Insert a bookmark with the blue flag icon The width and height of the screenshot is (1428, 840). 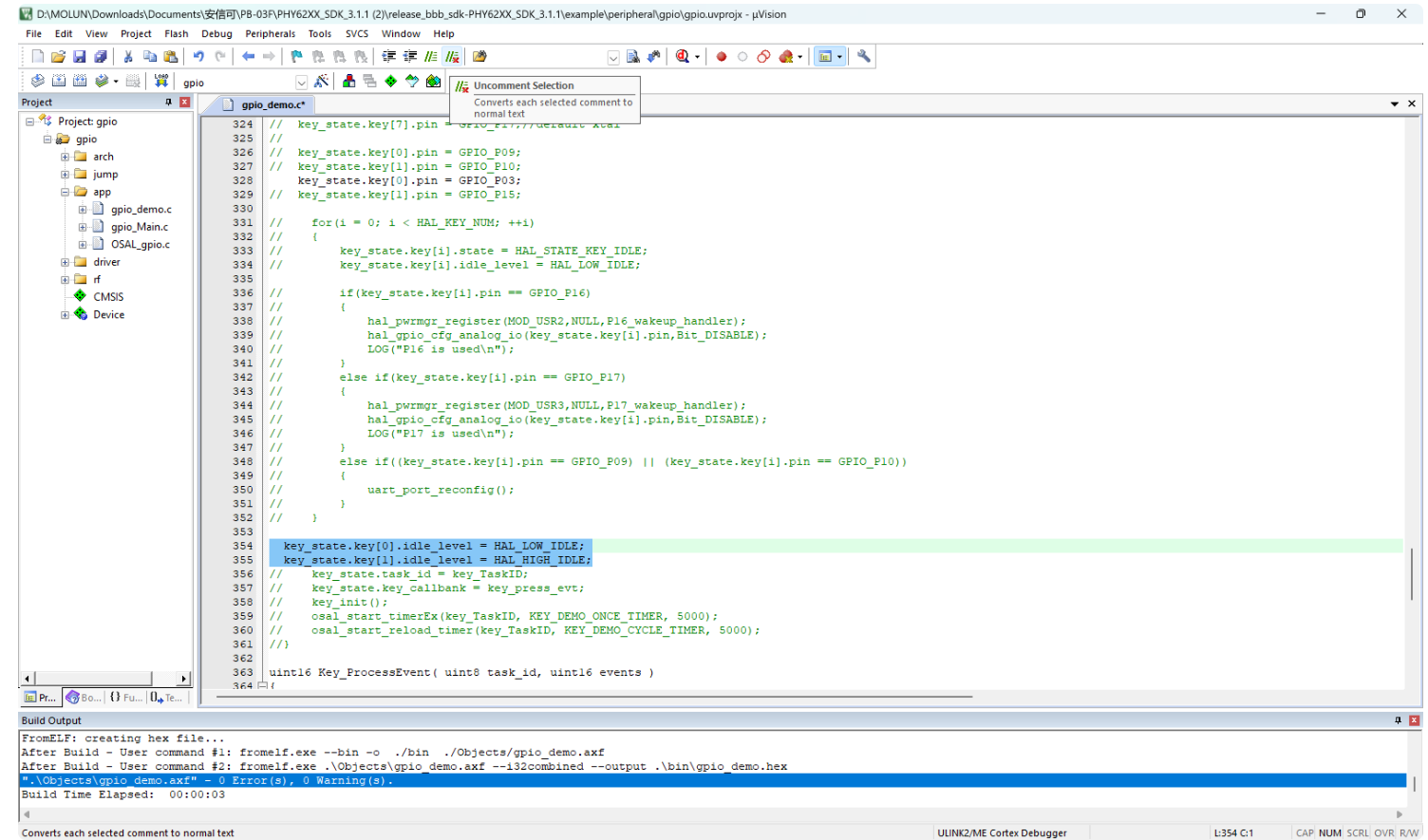pos(296,57)
